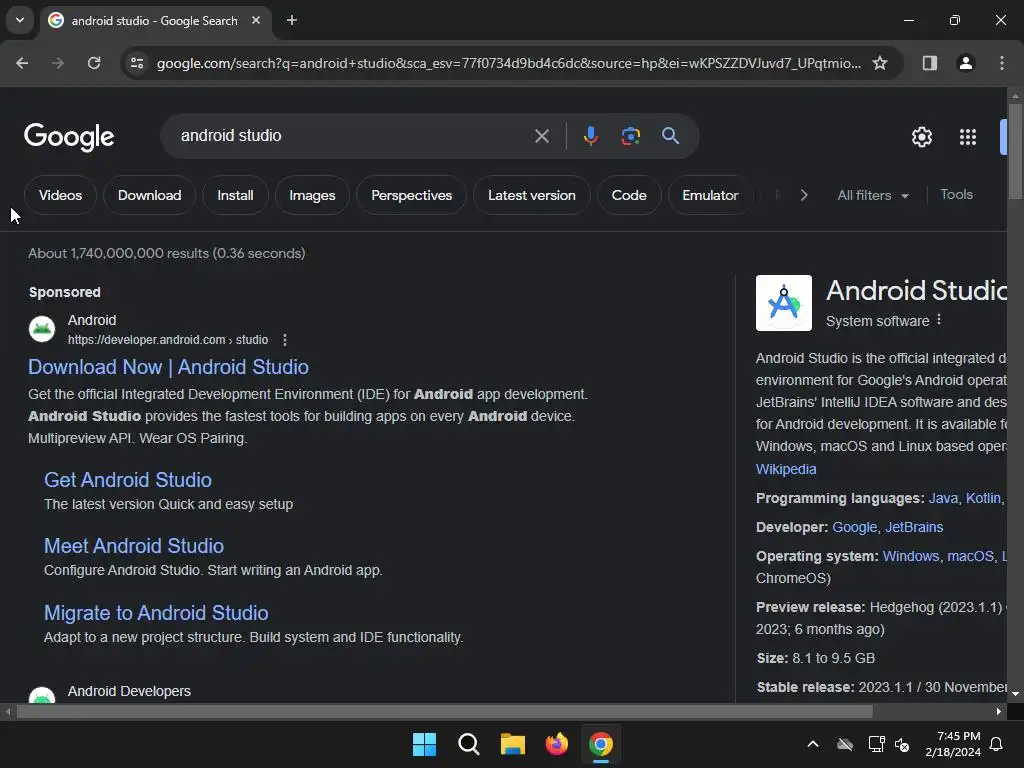
Task: View site information icon in address bar
Action: point(137,63)
